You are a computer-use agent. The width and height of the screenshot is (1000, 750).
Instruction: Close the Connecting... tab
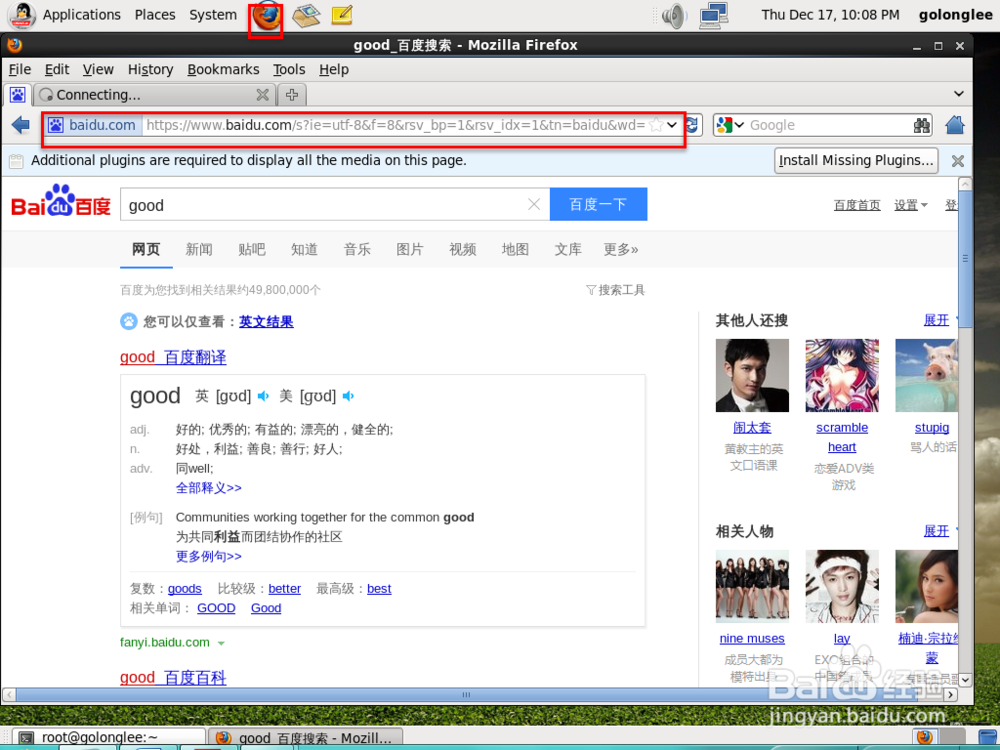click(x=262, y=95)
